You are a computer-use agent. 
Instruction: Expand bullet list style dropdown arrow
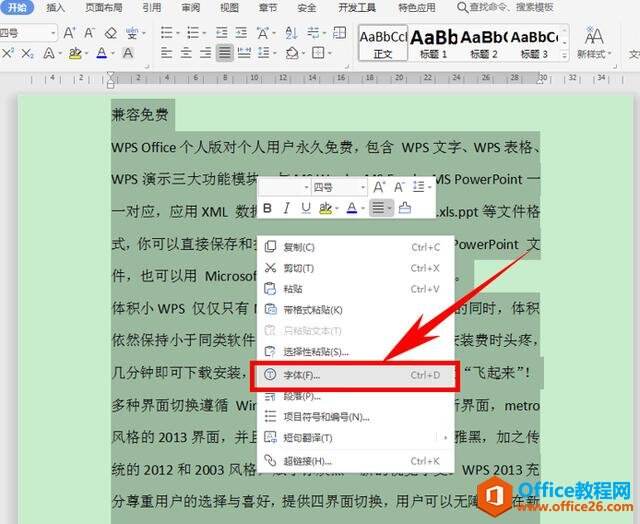pyautogui.click(x=178, y=33)
